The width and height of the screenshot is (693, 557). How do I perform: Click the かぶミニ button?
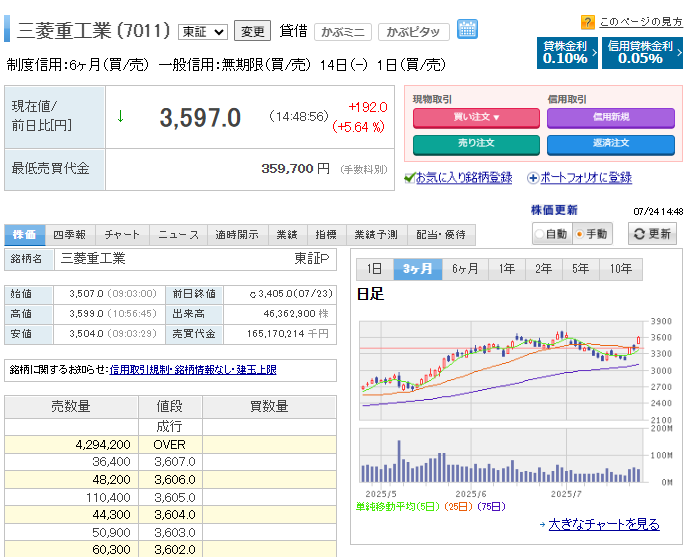[x=343, y=32]
